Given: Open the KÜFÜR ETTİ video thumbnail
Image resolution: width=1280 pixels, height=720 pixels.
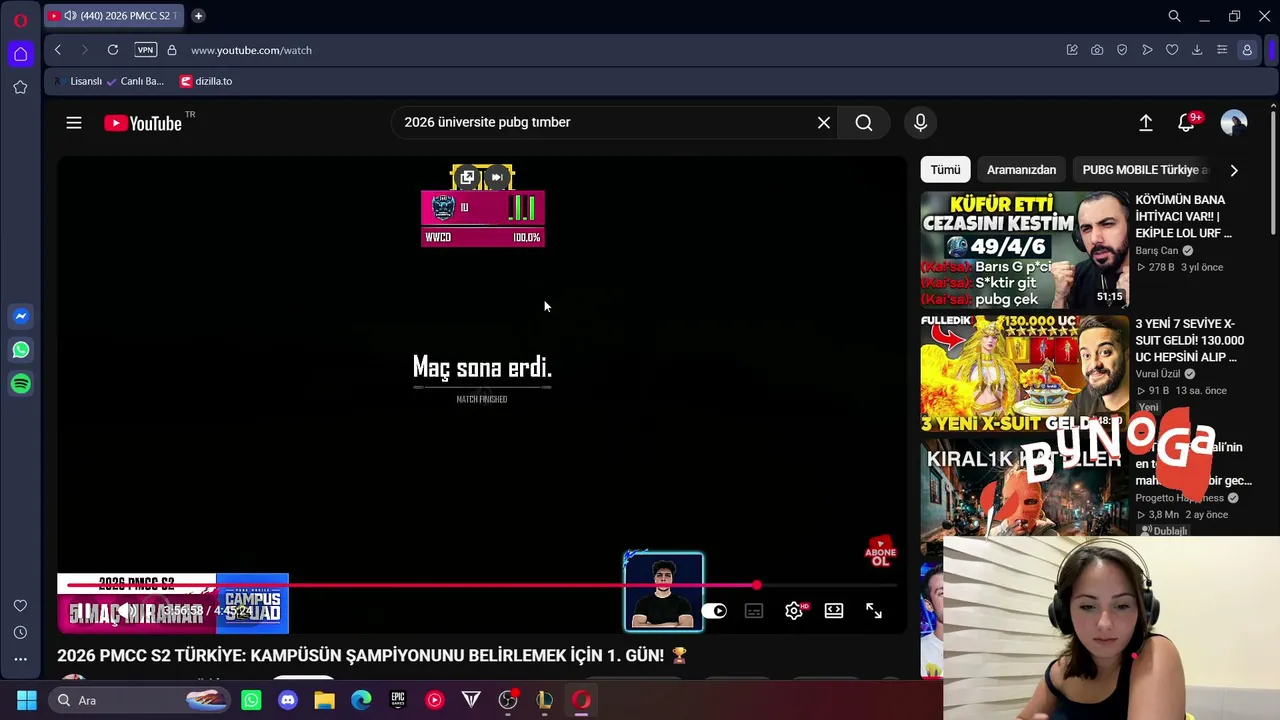Looking at the screenshot, I should pos(1024,250).
